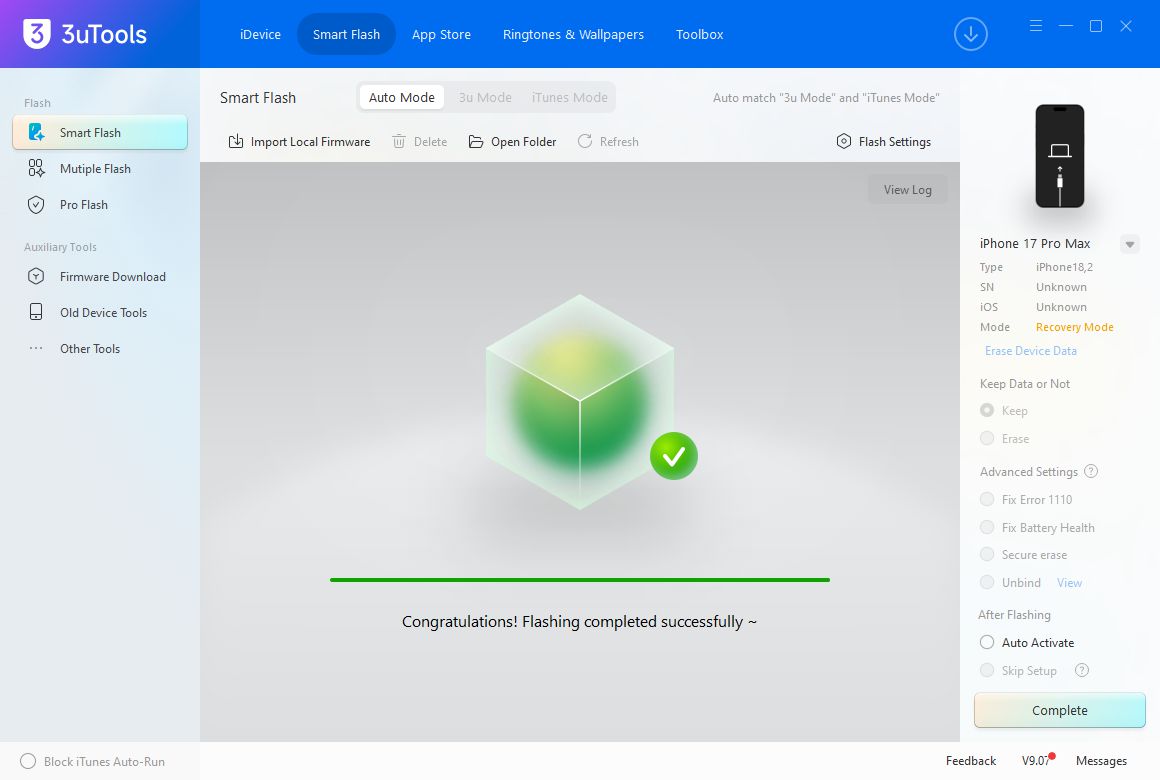Click the Import Local Firmware icon
The image size is (1160, 780).
click(236, 141)
